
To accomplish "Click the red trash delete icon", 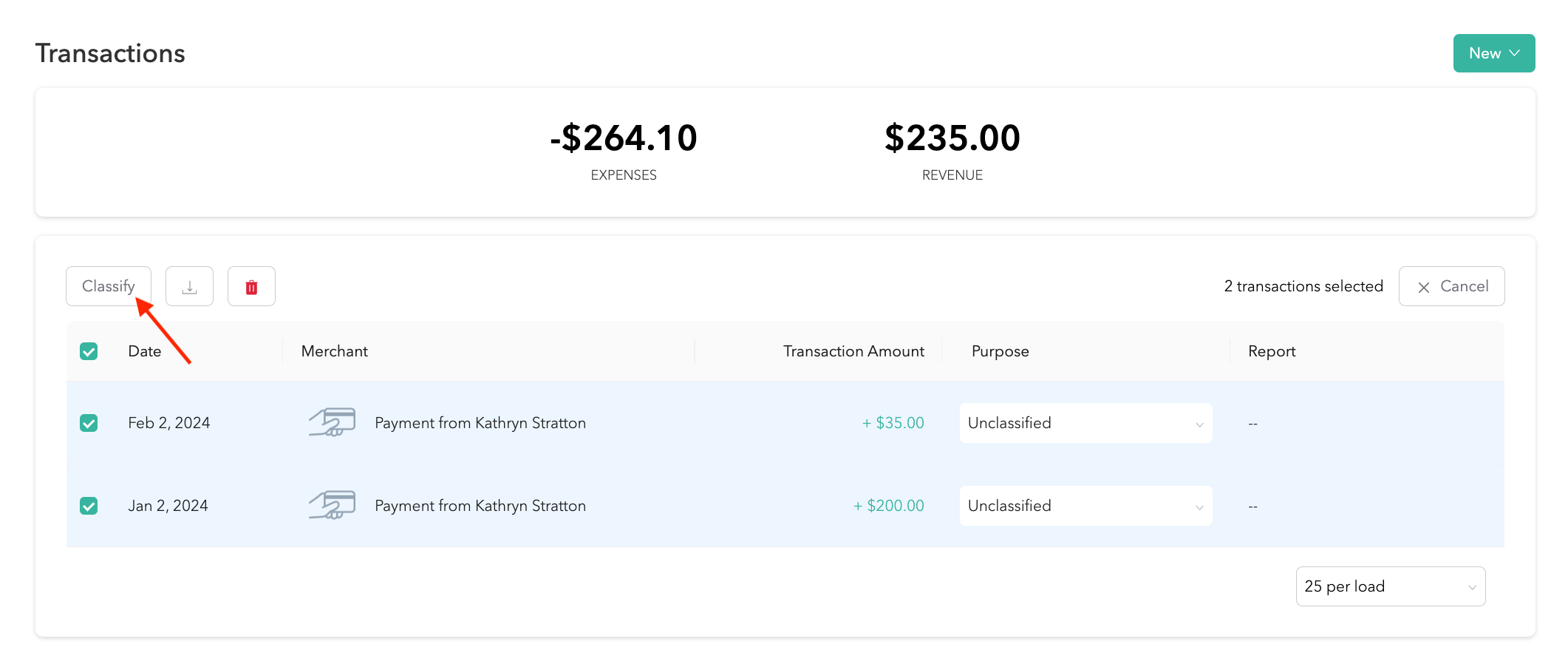I will (251, 287).
